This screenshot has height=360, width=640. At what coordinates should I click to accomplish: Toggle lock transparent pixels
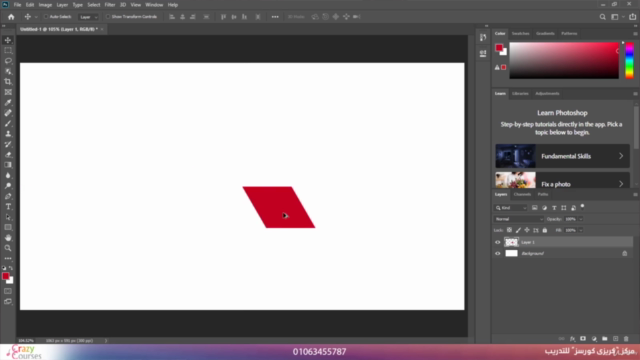tap(509, 230)
